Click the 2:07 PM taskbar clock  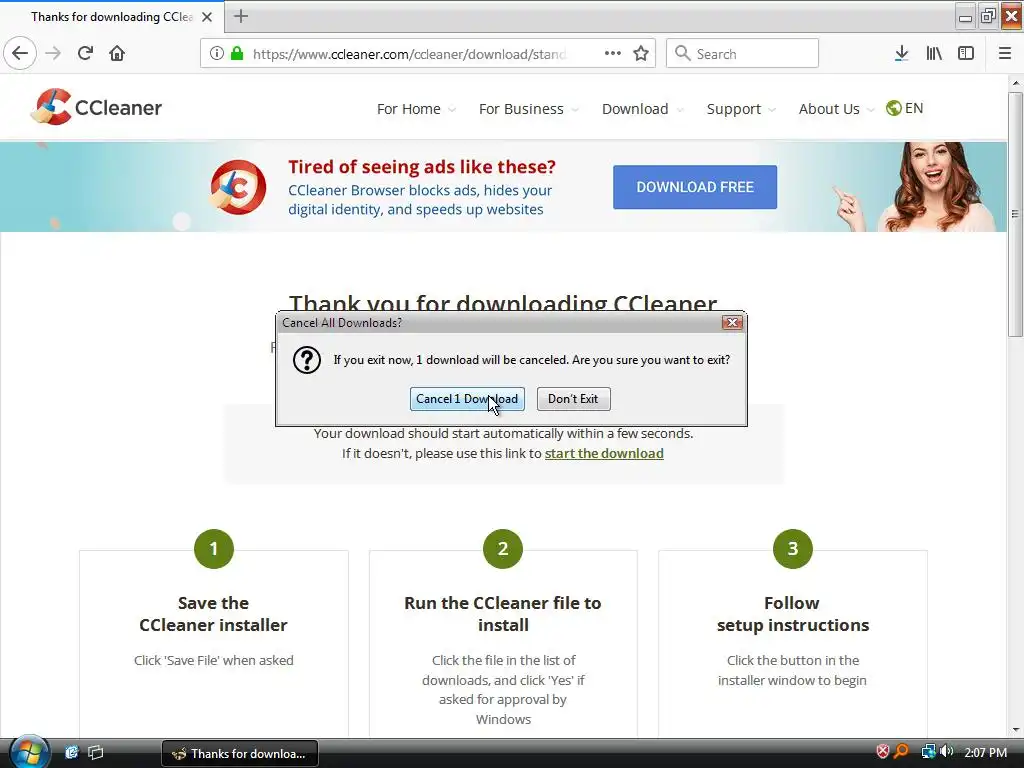tap(985, 752)
